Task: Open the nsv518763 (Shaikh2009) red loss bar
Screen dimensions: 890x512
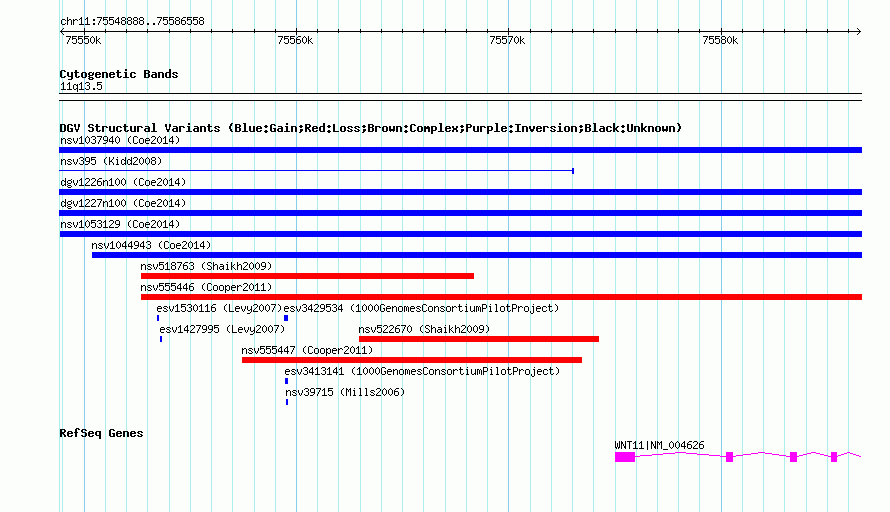Action: coord(307,276)
